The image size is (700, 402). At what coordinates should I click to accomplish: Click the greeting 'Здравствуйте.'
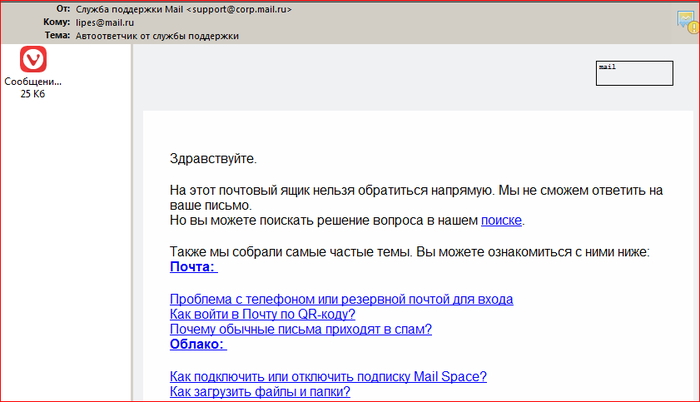click(213, 159)
